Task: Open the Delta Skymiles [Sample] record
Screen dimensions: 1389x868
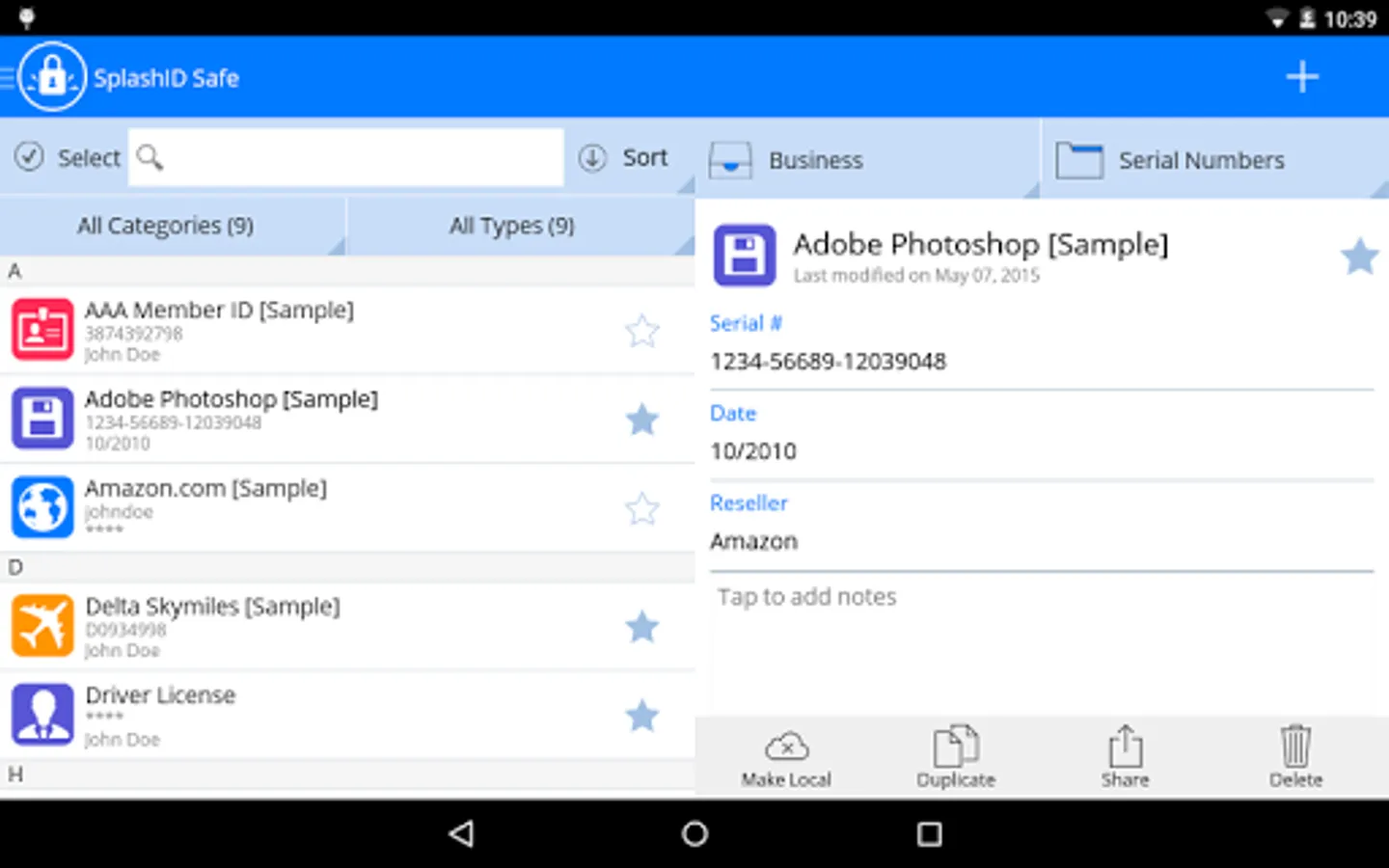Action: (347, 627)
